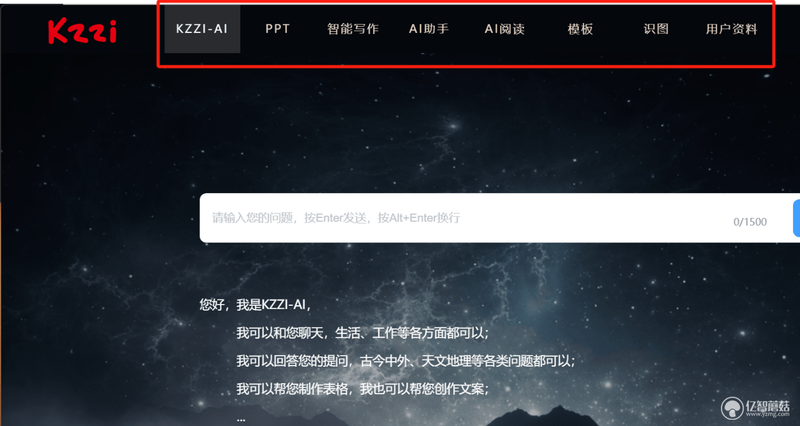The image size is (800, 426).
Task: Open the 模板 templates tab
Action: tap(580, 29)
